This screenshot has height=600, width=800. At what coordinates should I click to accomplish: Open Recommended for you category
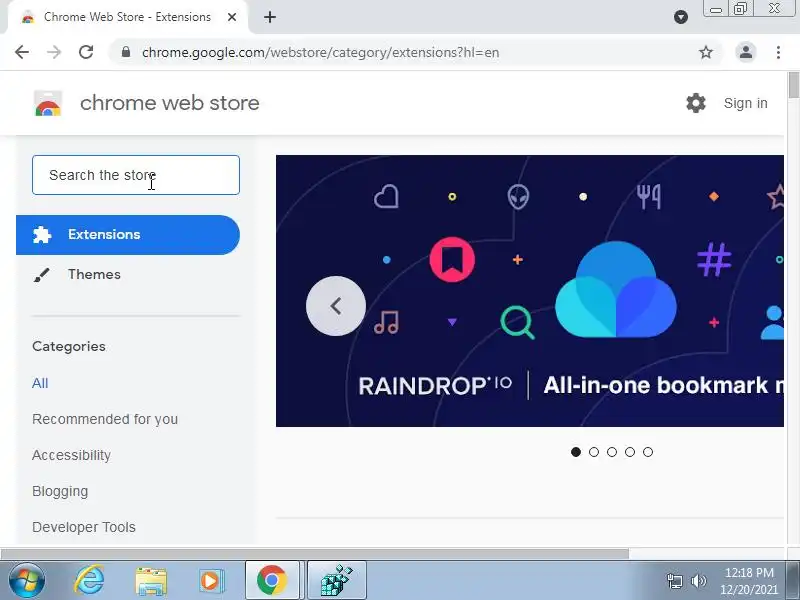[x=105, y=419]
